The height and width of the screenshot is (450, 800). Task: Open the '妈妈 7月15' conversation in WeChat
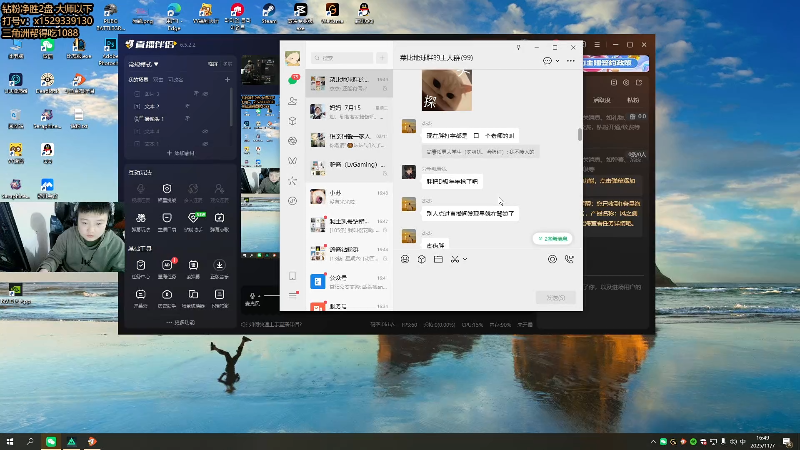pos(349,112)
